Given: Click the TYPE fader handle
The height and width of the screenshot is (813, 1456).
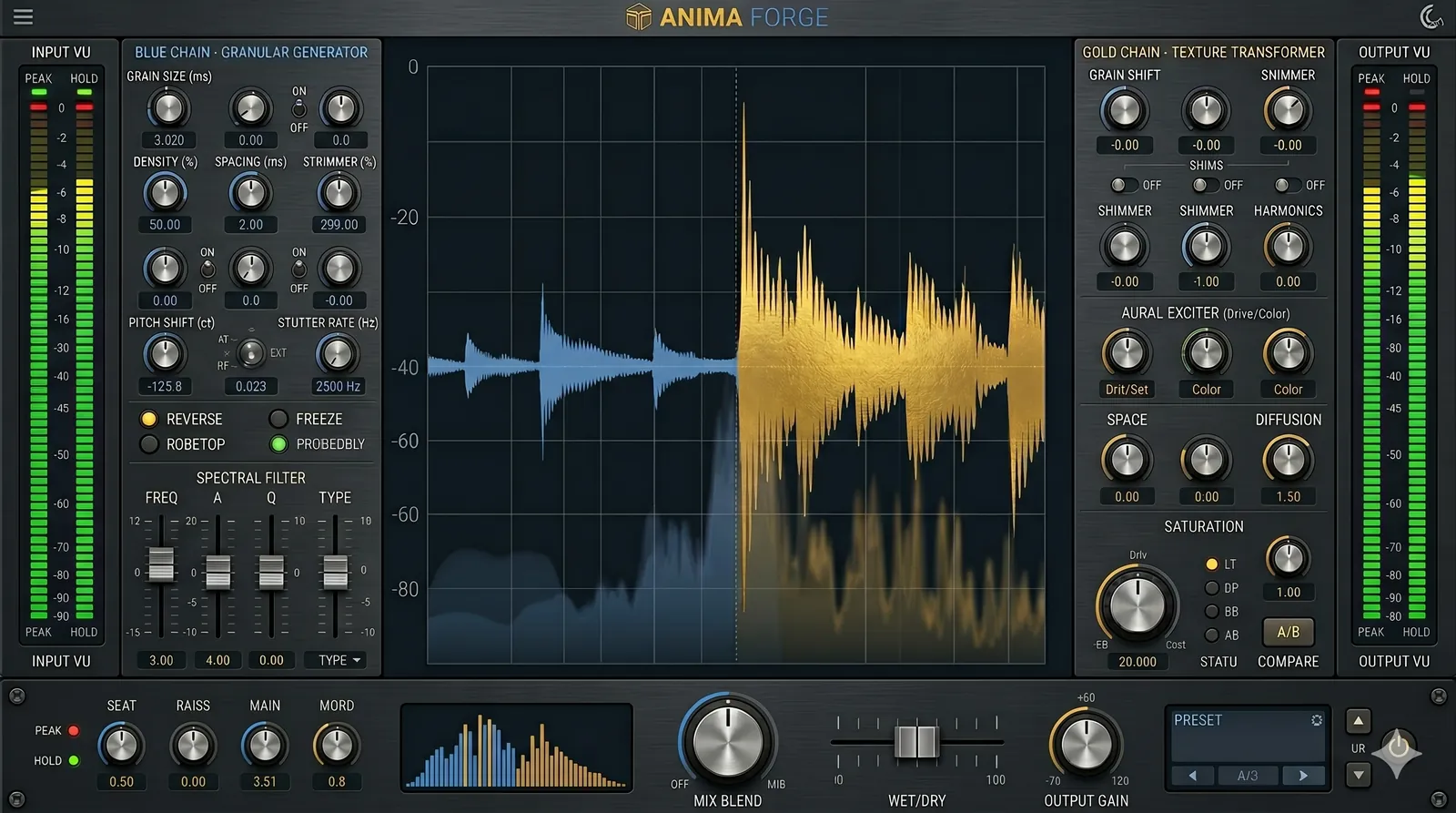Looking at the screenshot, I should click(x=335, y=572).
